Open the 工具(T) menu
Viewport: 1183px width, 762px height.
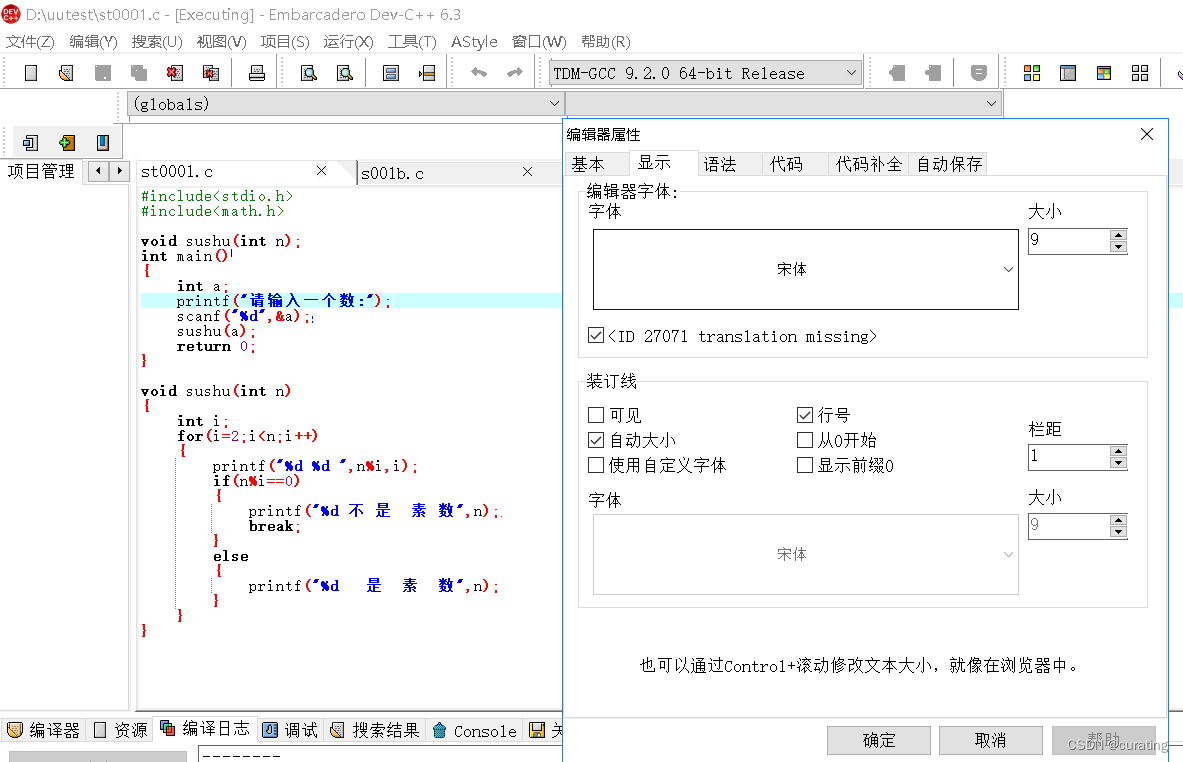pyautogui.click(x=412, y=41)
